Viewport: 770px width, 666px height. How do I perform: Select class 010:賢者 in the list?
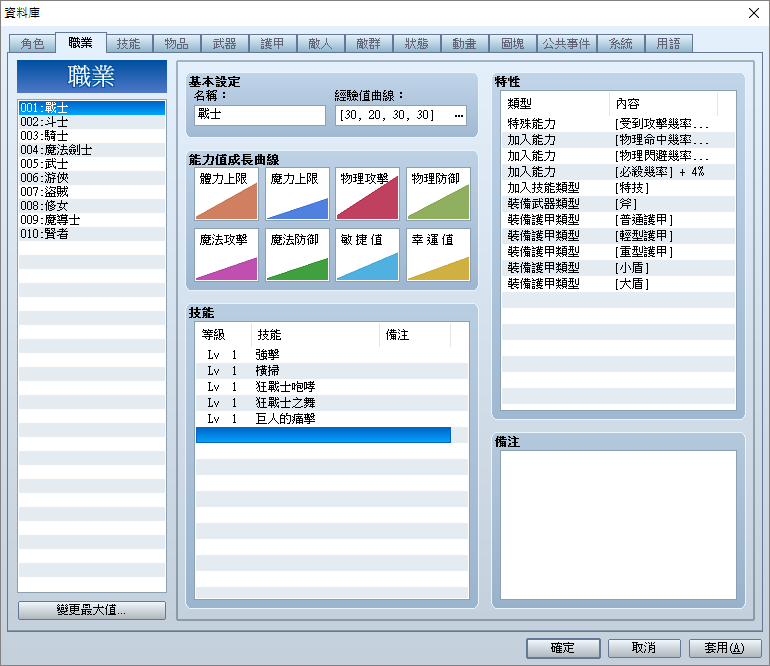[92, 234]
